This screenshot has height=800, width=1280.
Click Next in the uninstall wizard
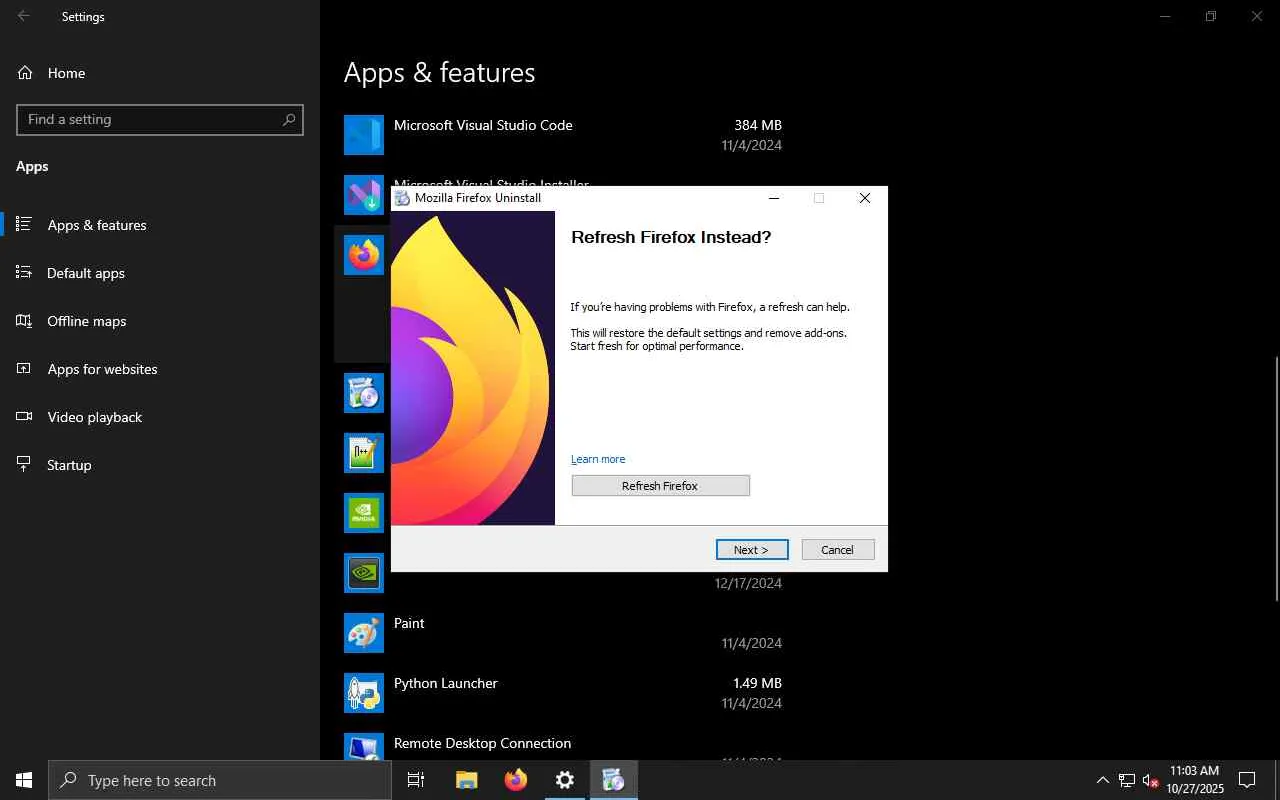tap(752, 550)
